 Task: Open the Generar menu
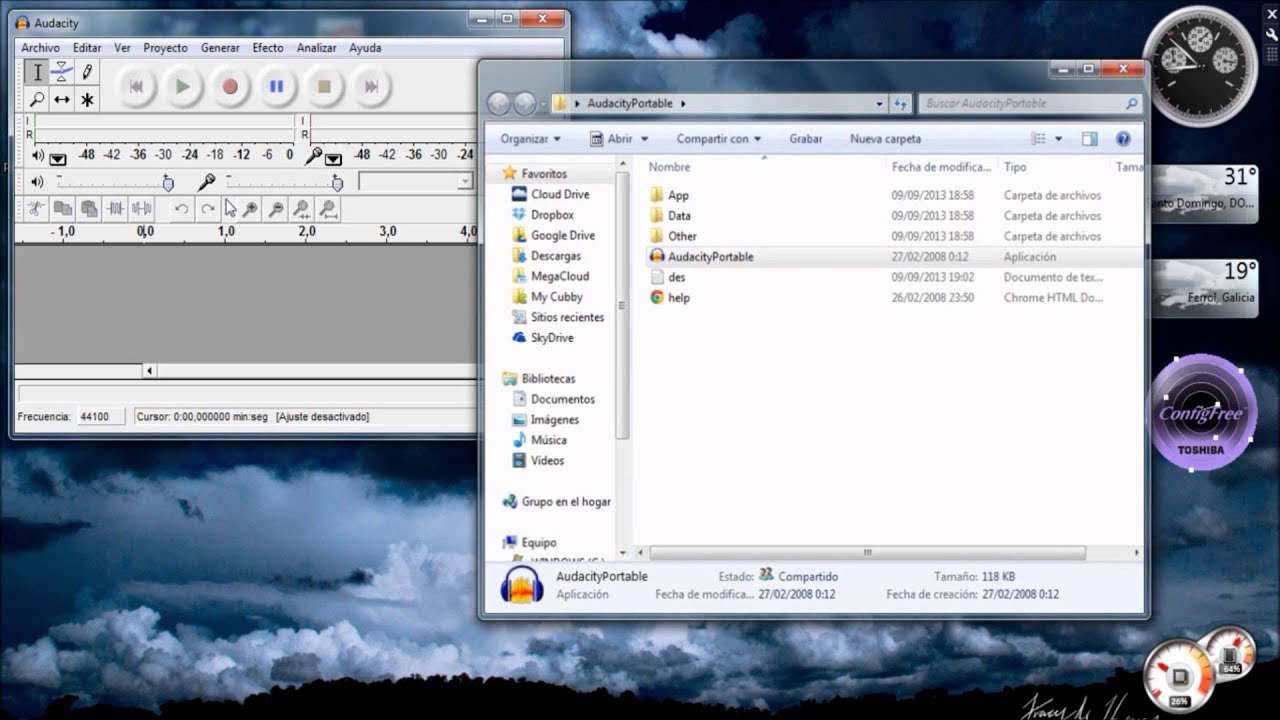point(220,47)
